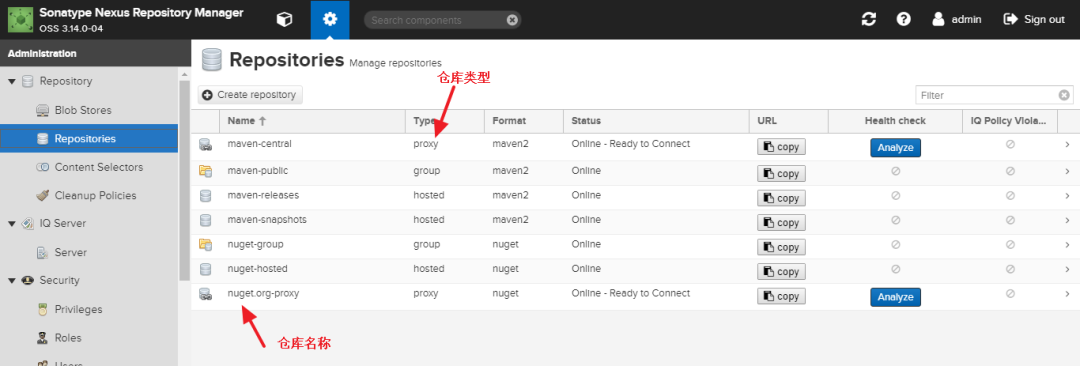Clear the Filter box with X icon

[x=1064, y=95]
